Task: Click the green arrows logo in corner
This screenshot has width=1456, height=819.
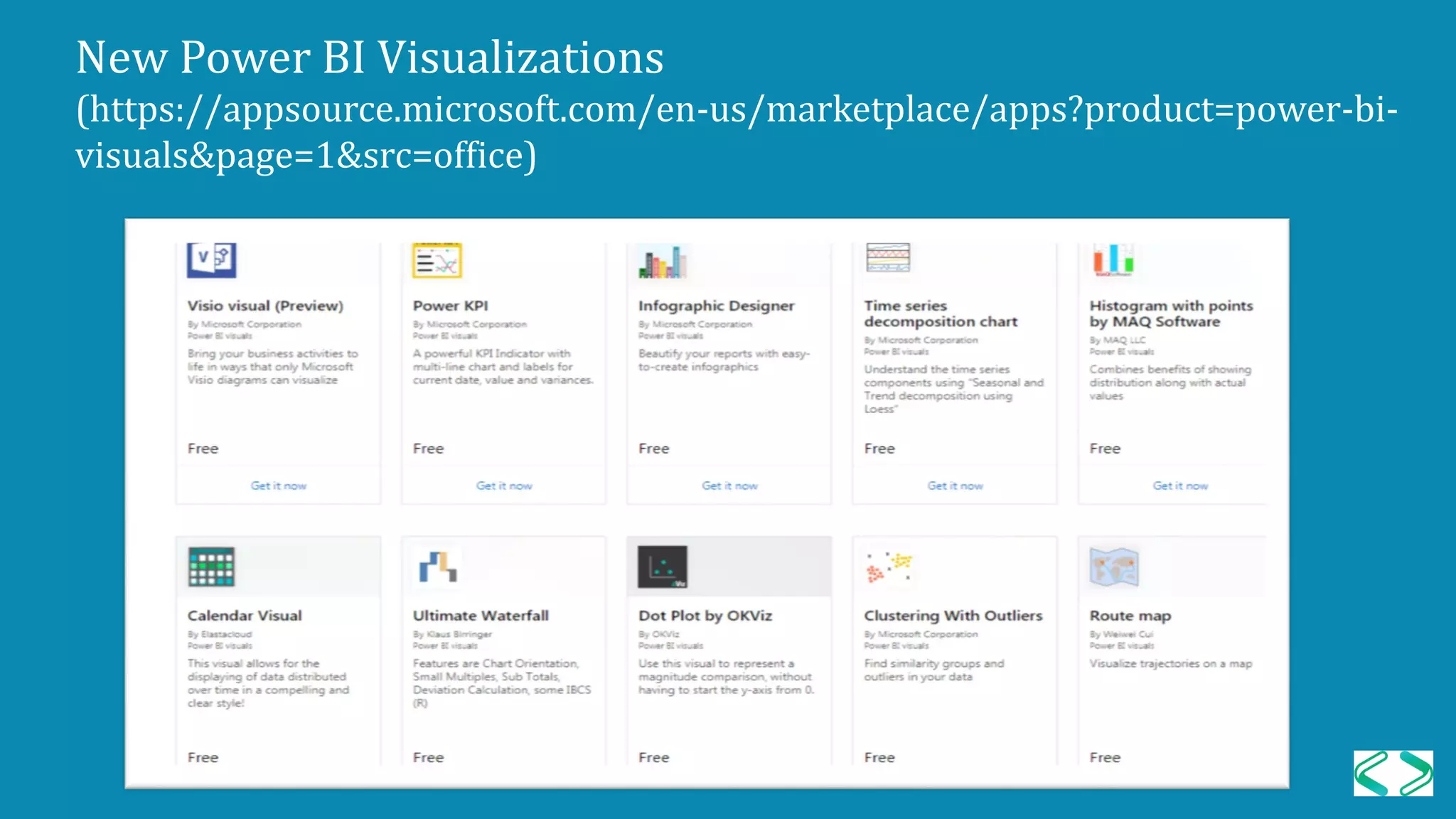Action: pos(1393,773)
